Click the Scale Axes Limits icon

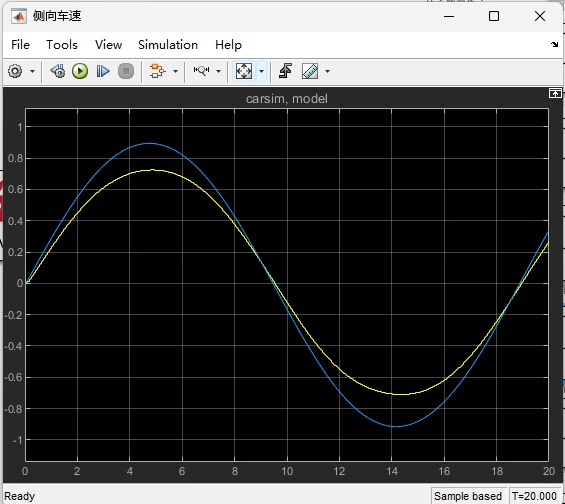coord(244,71)
